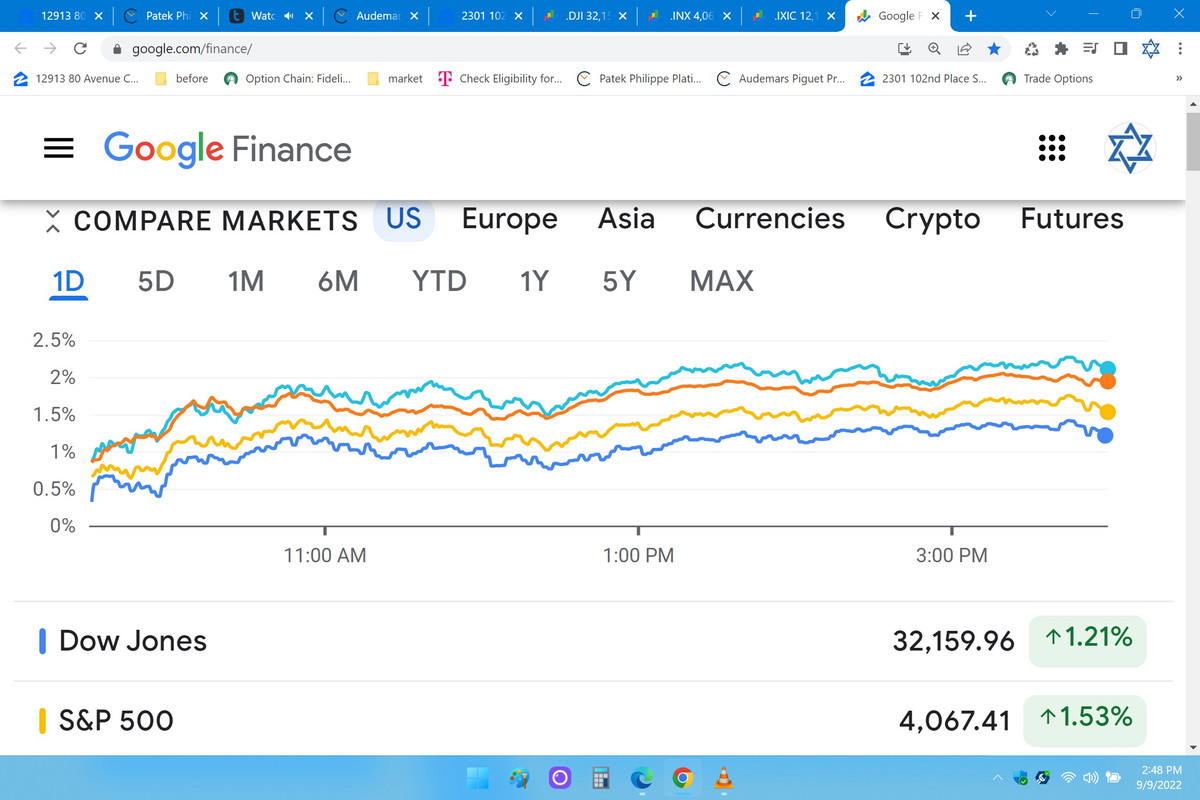Toggle the browser side panel

1119,48
